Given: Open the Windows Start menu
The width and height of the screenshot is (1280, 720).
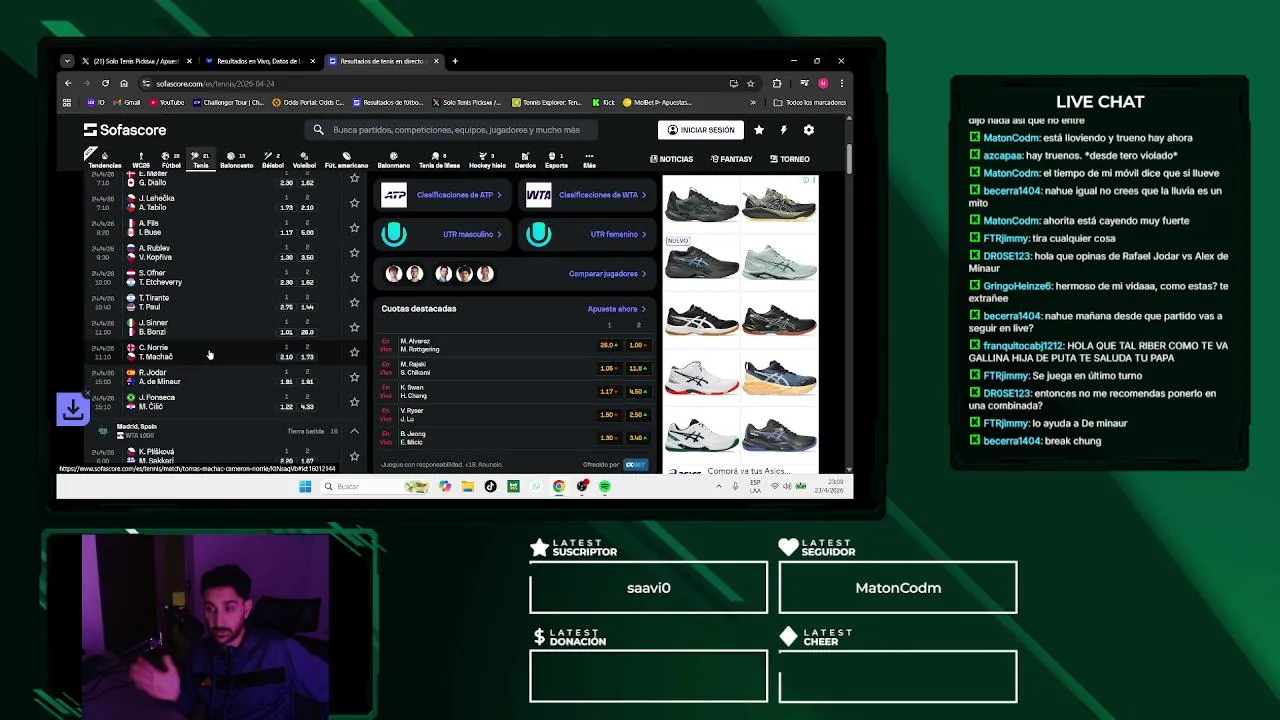Looking at the screenshot, I should (305, 487).
